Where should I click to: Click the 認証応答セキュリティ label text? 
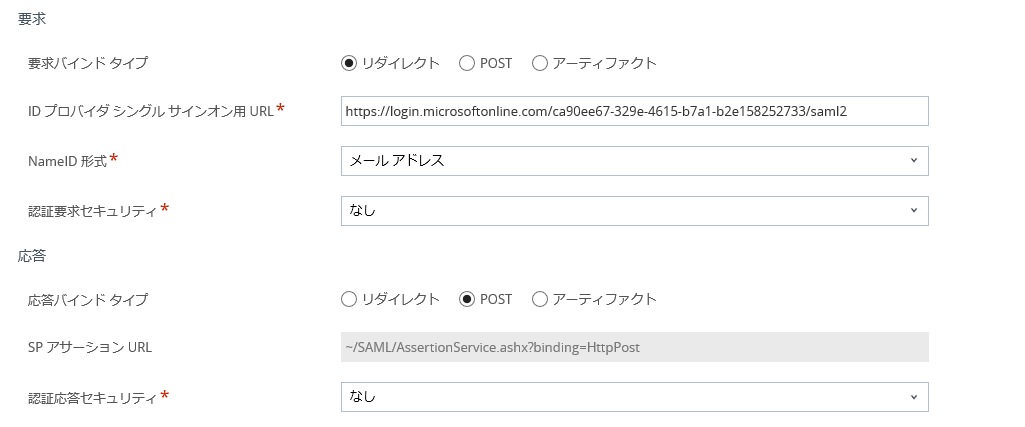93,397
